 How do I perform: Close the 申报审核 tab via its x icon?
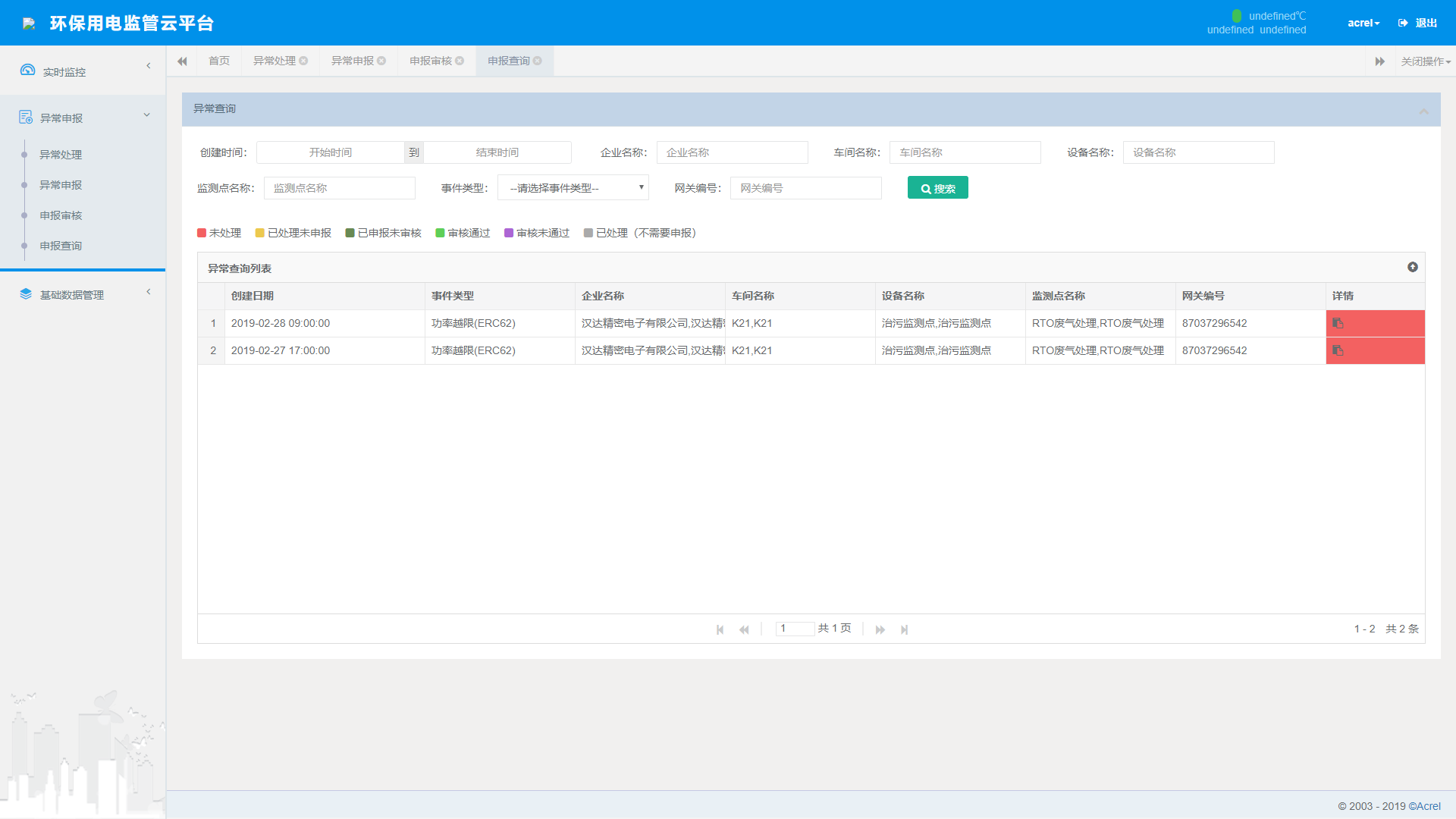pos(460,61)
